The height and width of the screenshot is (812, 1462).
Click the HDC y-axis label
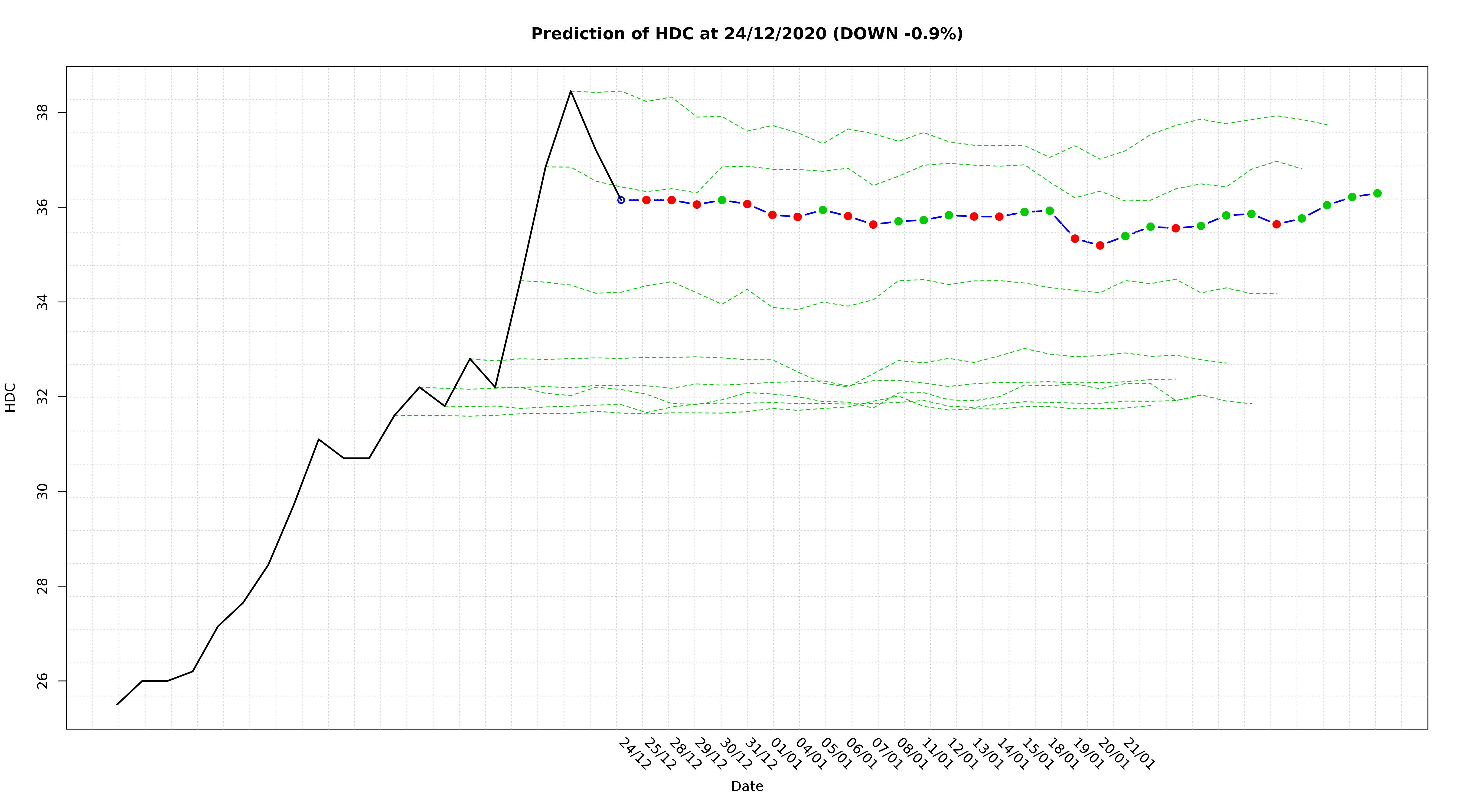click(x=10, y=397)
